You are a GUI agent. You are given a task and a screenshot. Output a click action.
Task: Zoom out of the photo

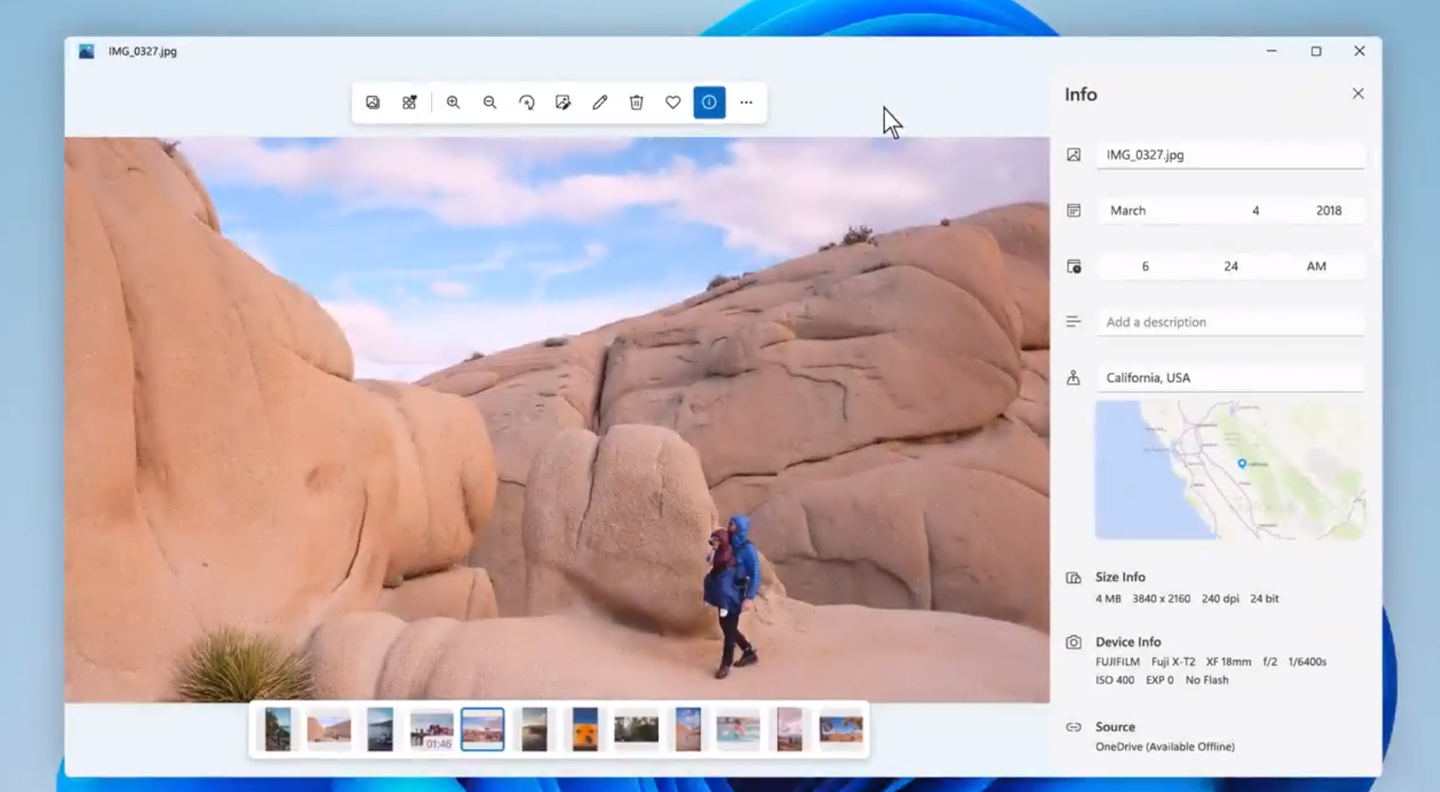(490, 102)
